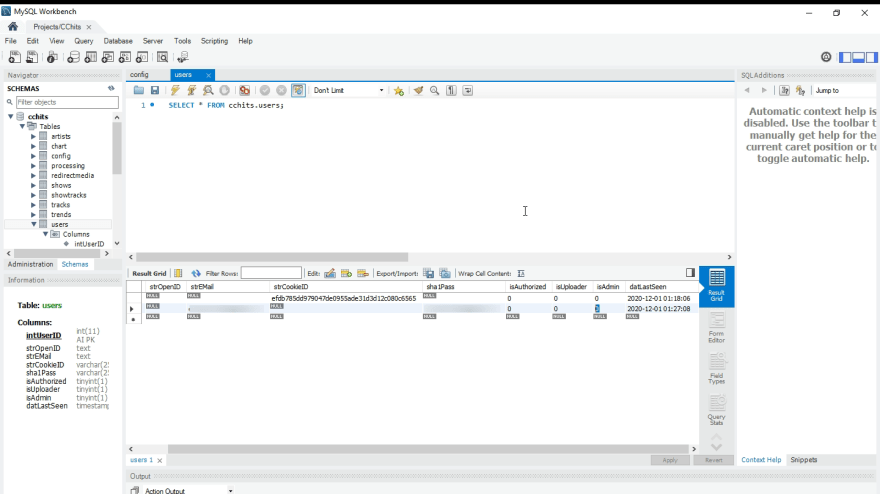Expand the config table

(x=33, y=156)
